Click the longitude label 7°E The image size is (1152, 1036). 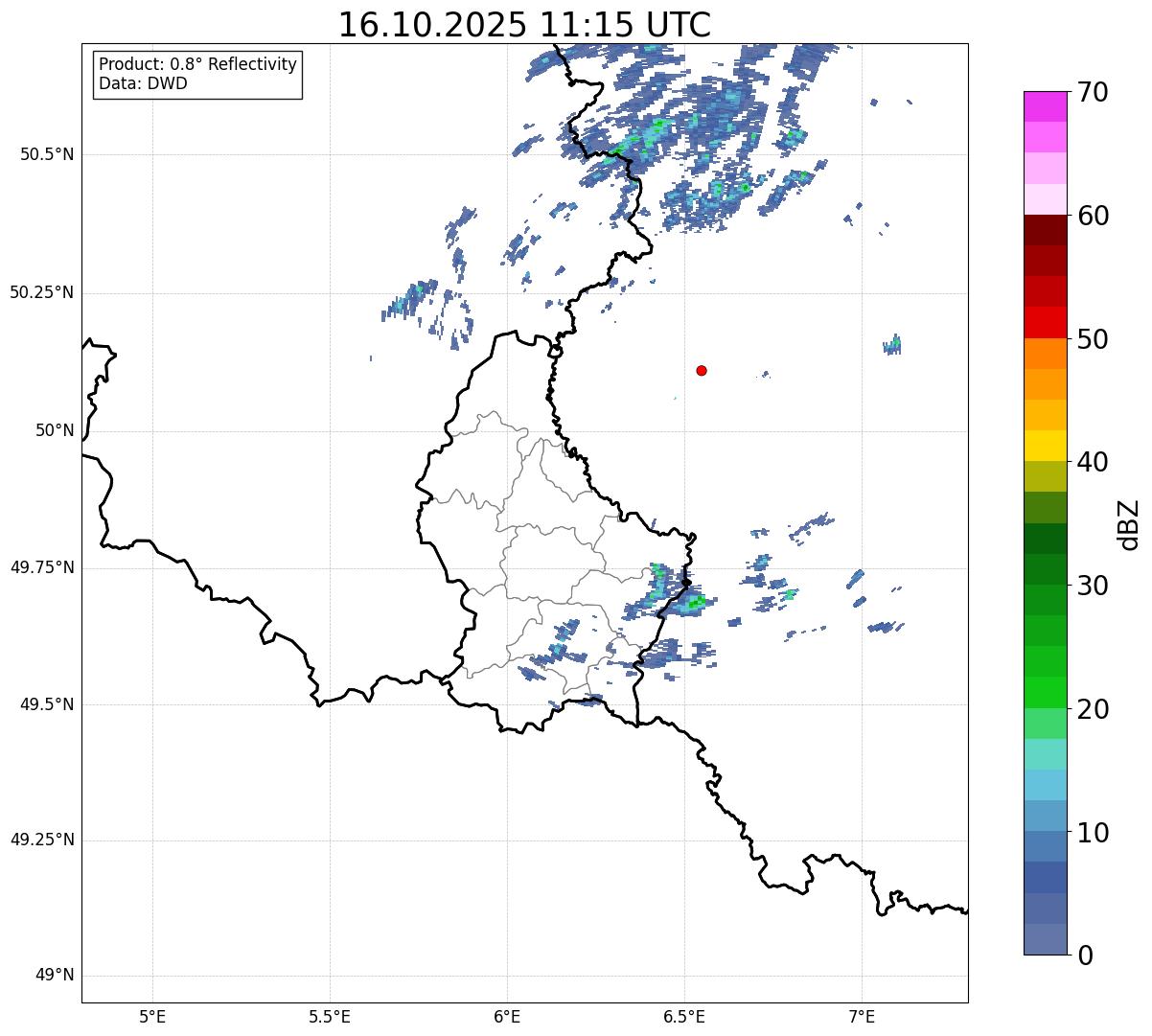point(862,1017)
